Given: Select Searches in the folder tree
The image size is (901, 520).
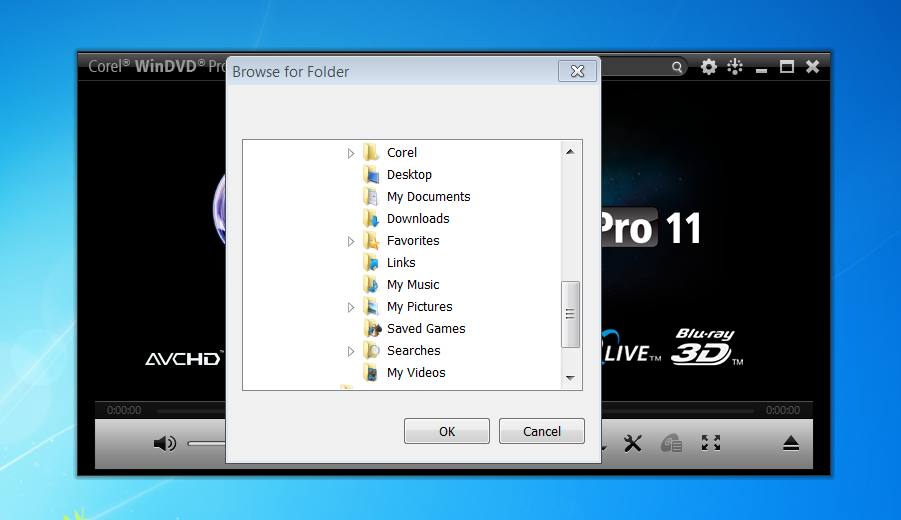Looking at the screenshot, I should click(413, 350).
